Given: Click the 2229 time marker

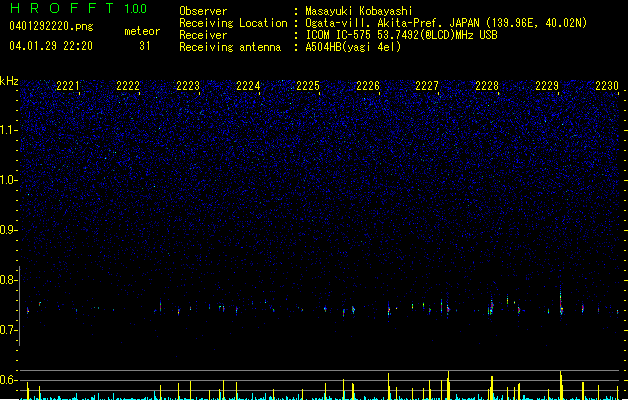Looking at the screenshot, I should point(547,86).
